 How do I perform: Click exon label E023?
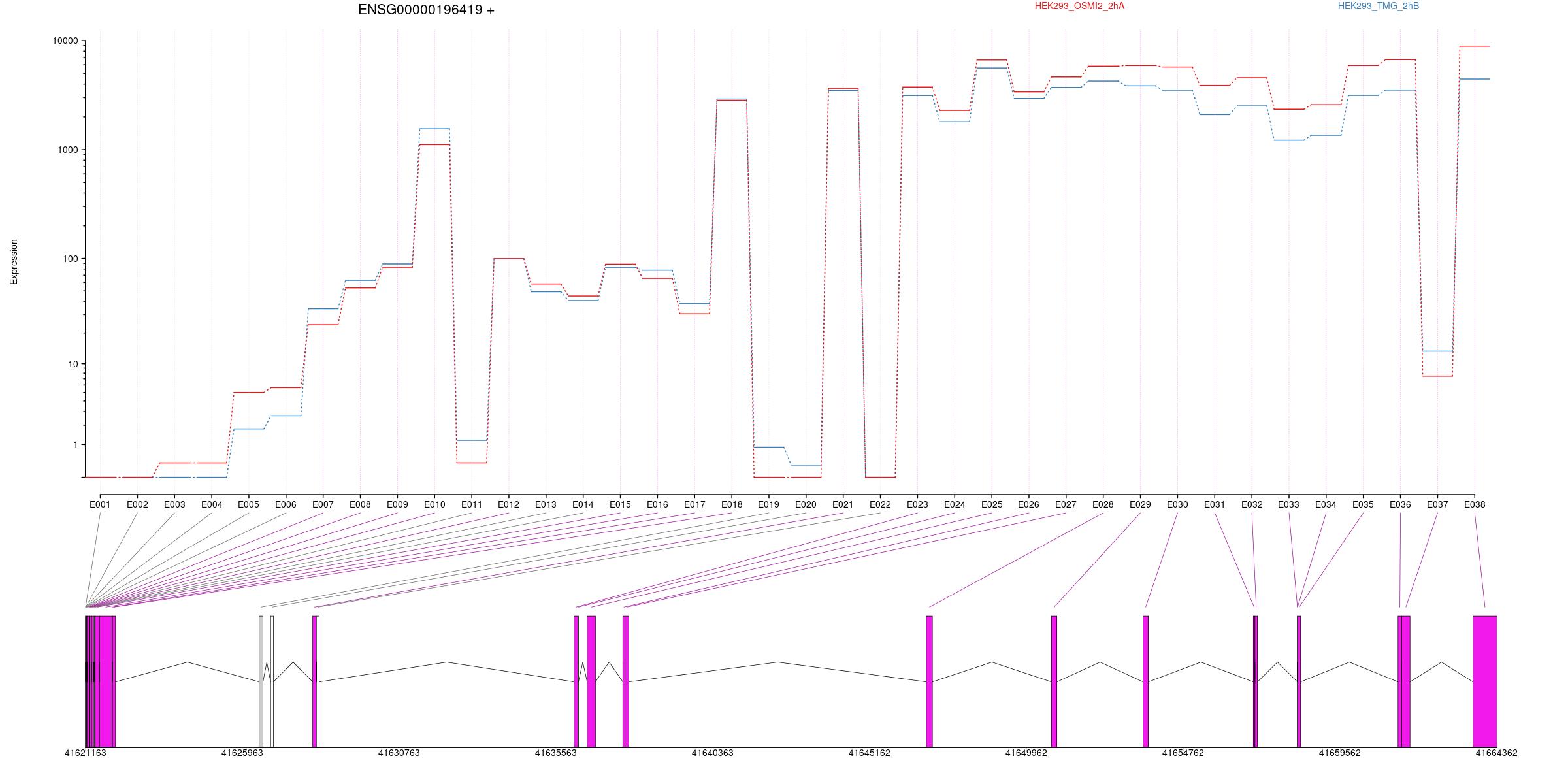917,504
